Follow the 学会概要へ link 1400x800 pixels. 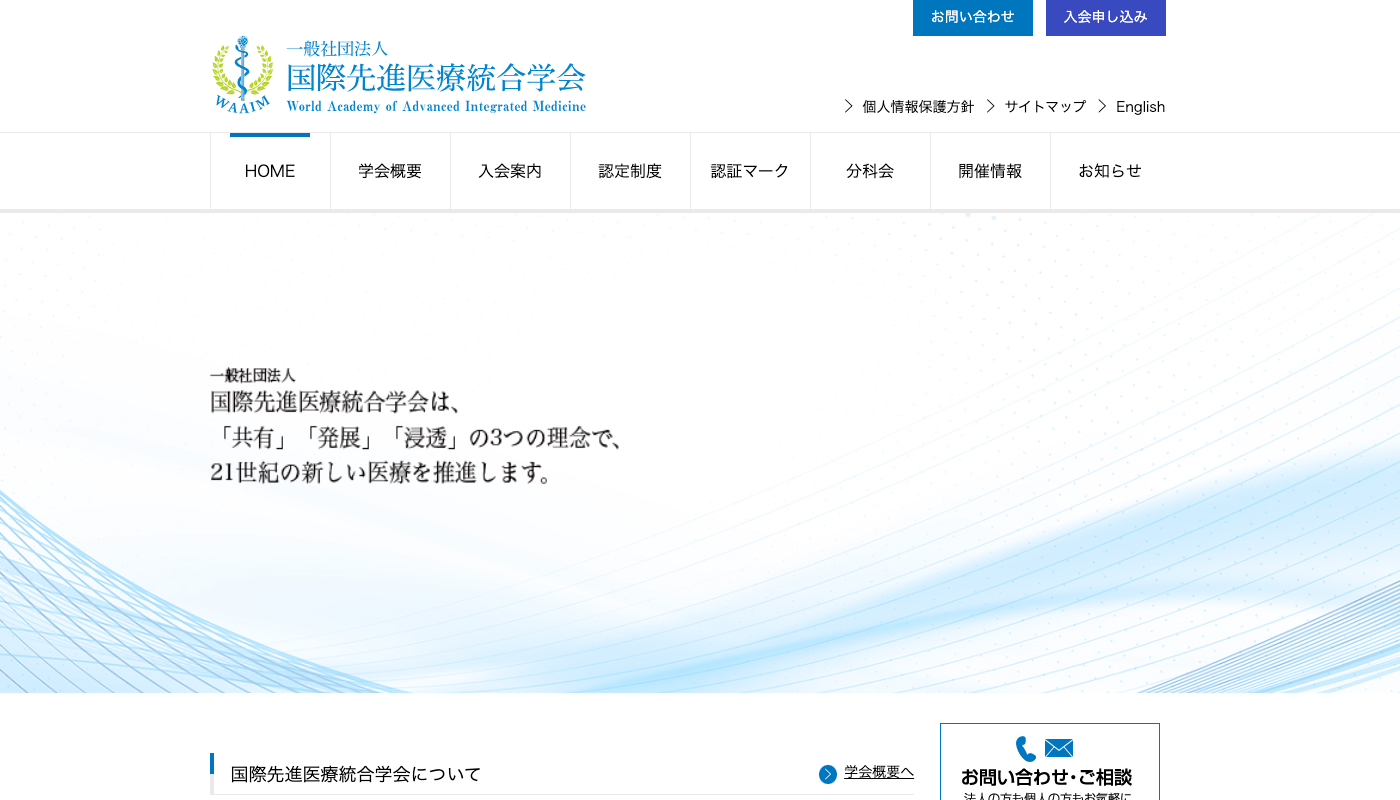point(877,772)
